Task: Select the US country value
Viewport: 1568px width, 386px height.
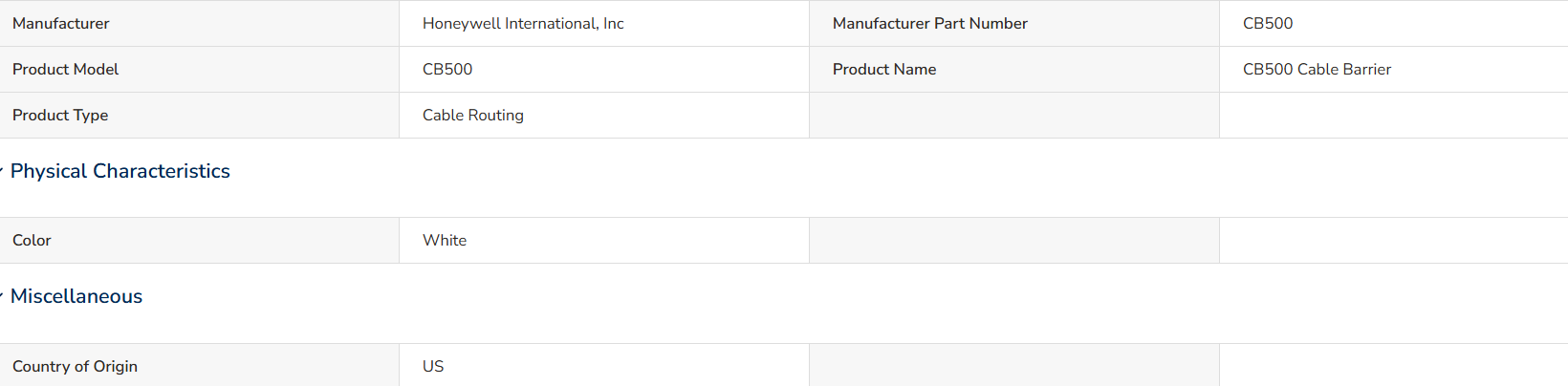Action: tap(433, 366)
